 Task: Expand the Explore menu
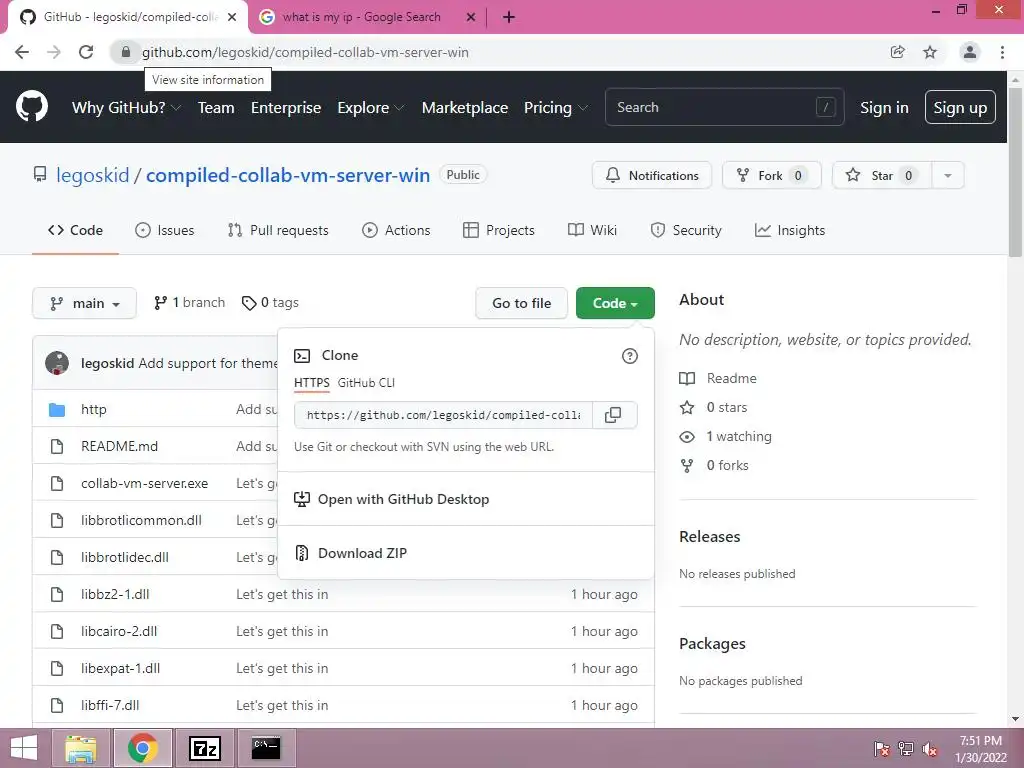(370, 107)
